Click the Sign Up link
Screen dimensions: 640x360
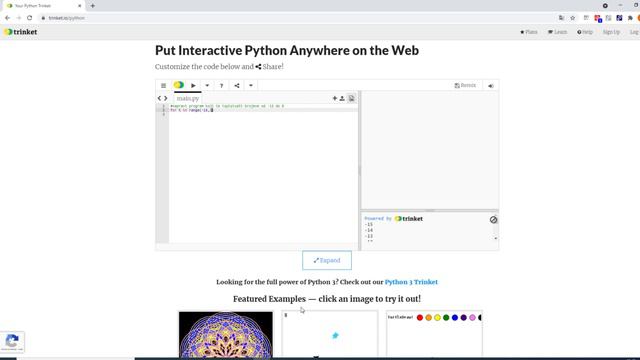point(611,32)
